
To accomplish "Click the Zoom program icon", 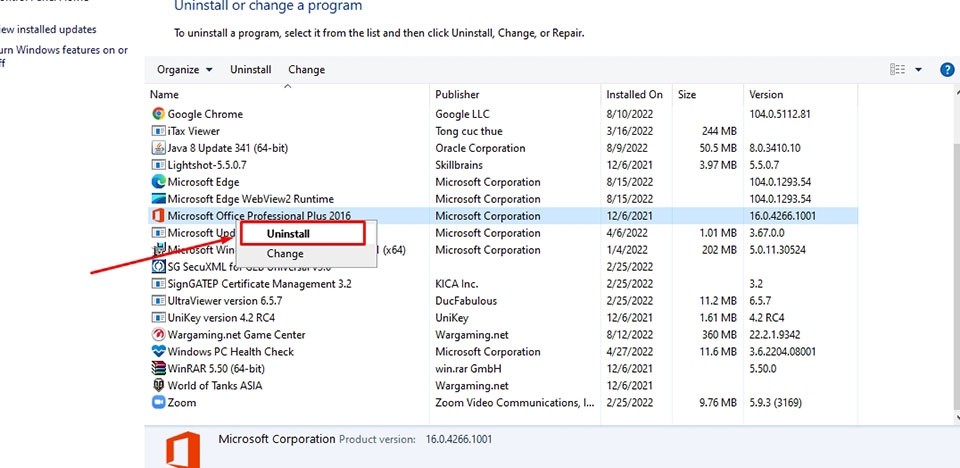I will 158,403.
